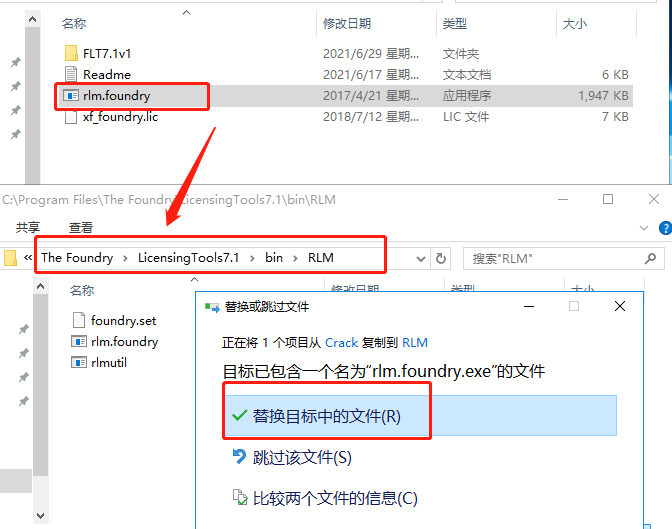Click the foundry.set file name
Image resolution: width=672 pixels, height=529 pixels.
point(123,320)
